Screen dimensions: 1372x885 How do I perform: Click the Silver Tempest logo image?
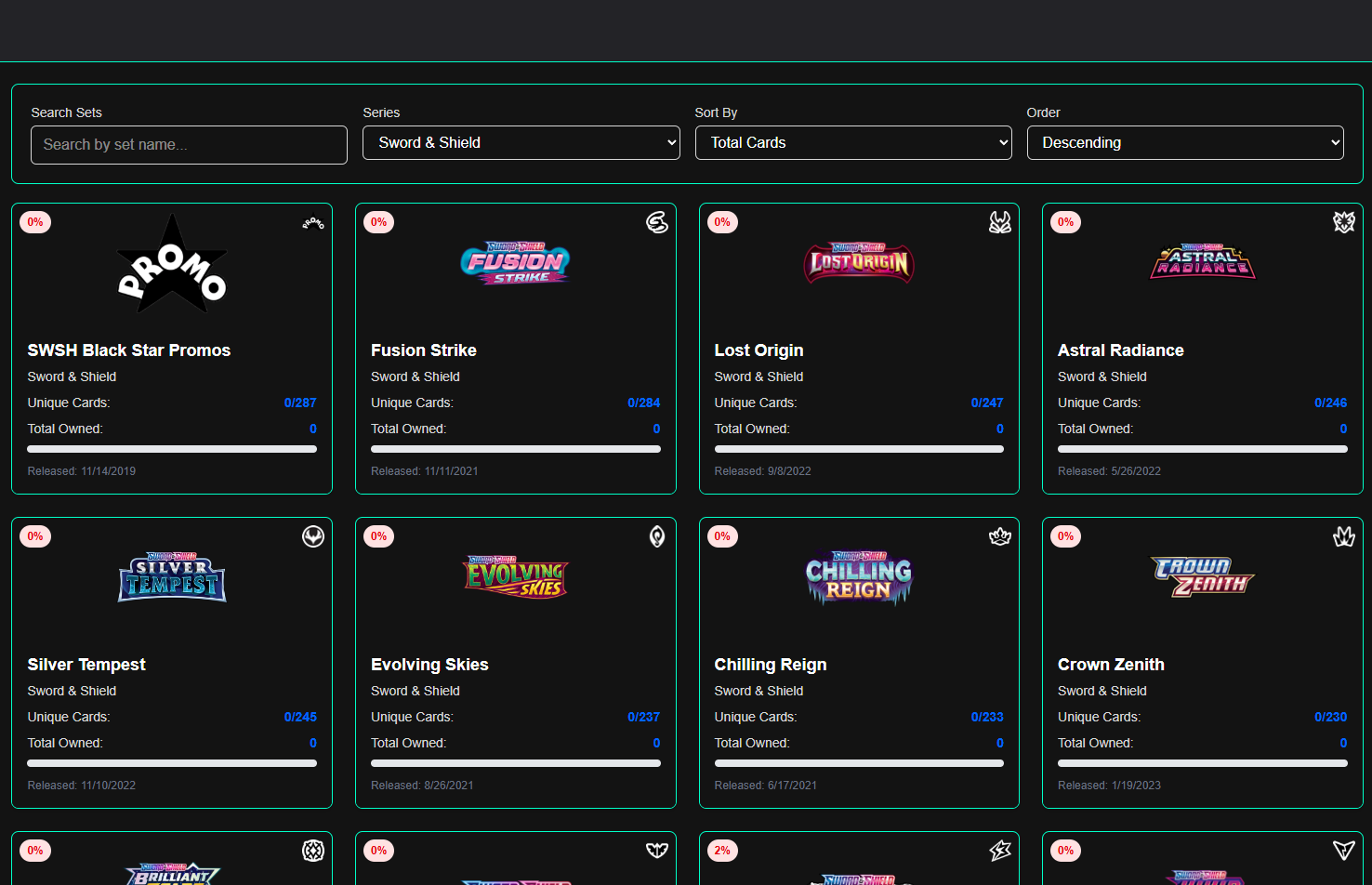click(172, 577)
